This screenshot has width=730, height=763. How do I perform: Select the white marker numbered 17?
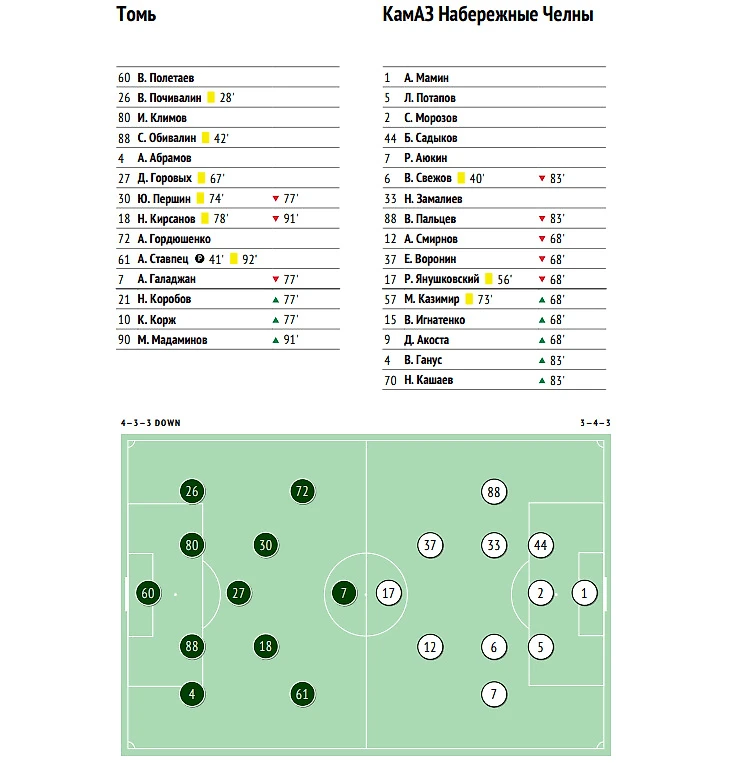click(x=388, y=593)
